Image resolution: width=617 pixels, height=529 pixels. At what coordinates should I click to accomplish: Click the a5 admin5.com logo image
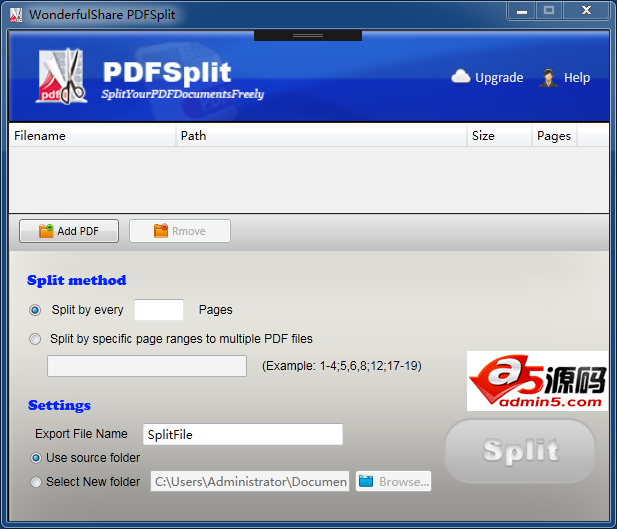pos(537,381)
